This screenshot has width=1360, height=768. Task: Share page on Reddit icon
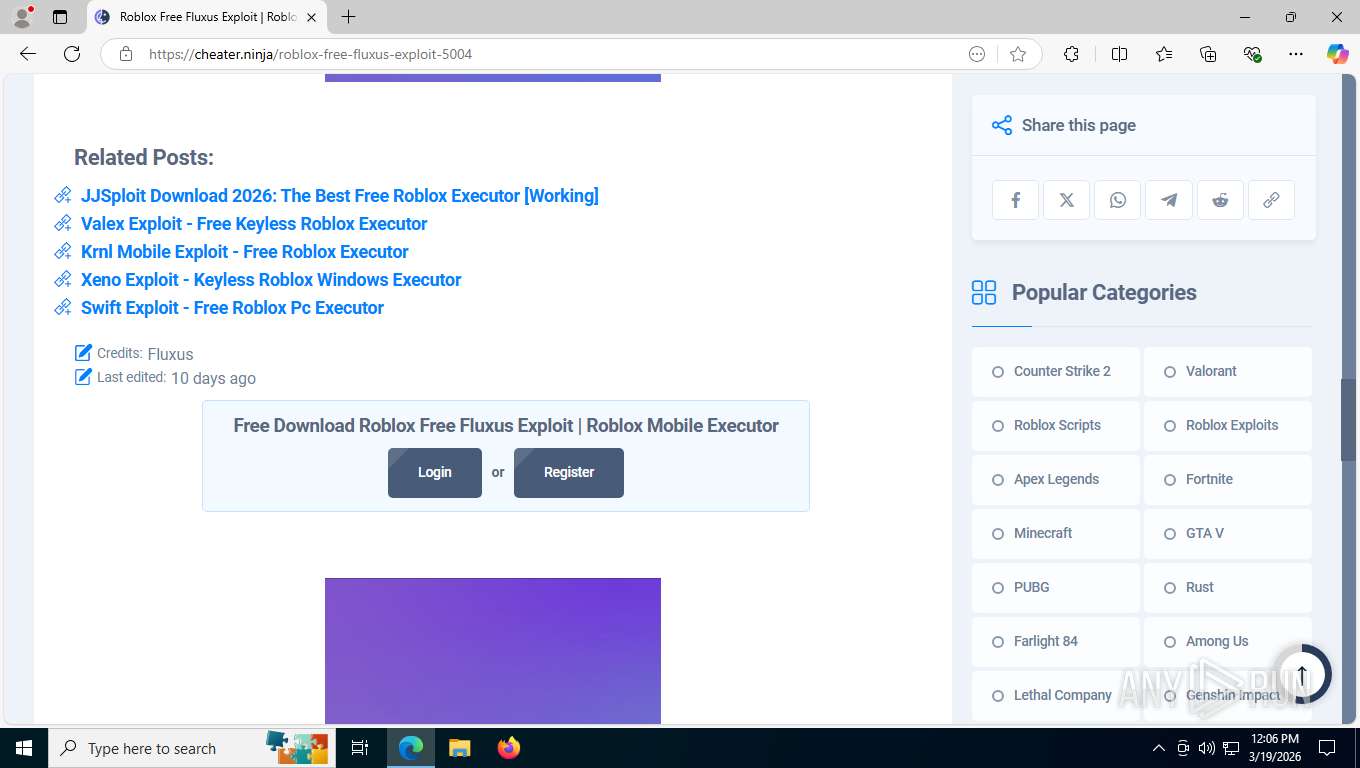coord(1220,200)
